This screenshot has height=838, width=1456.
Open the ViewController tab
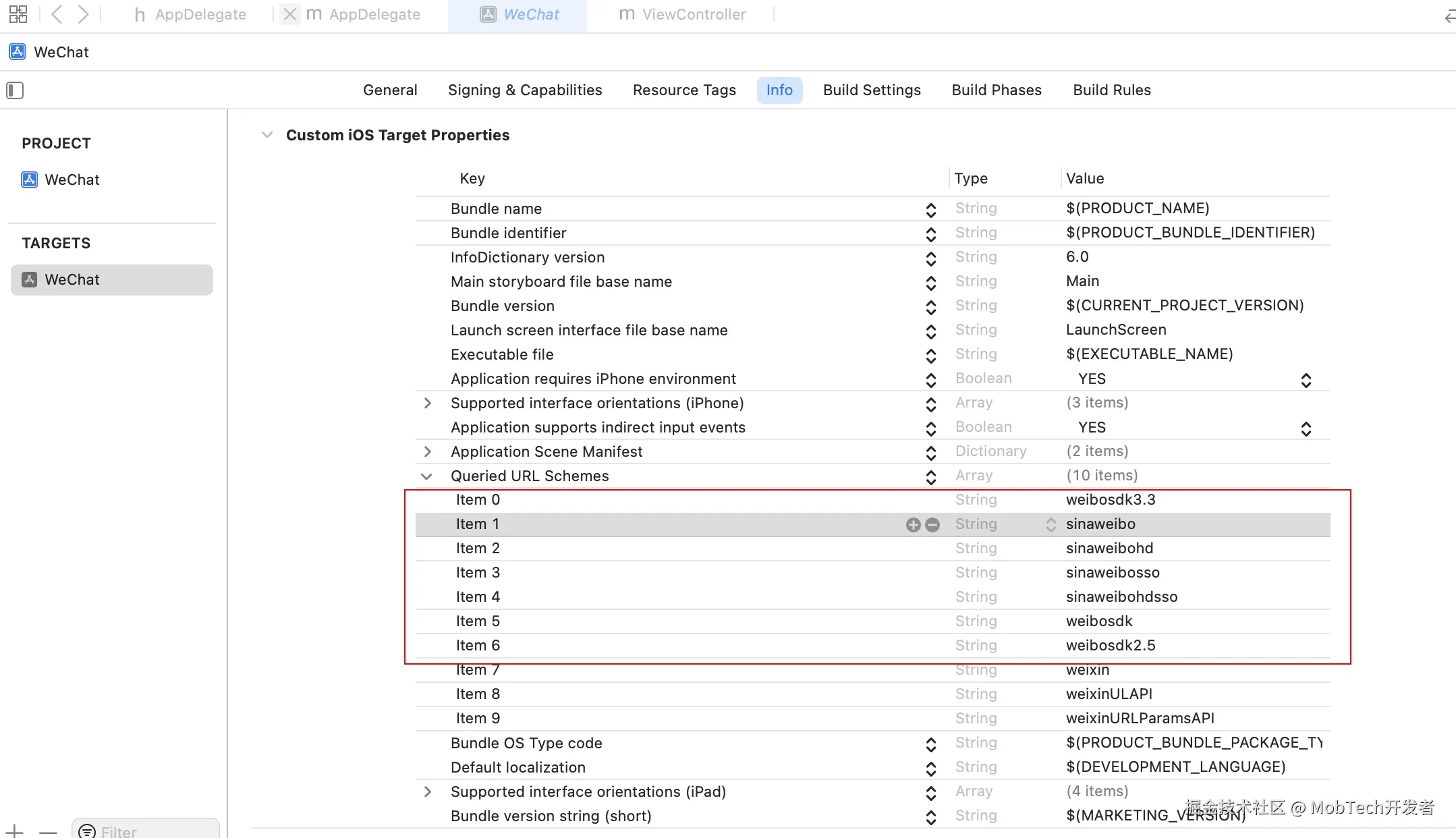tap(682, 14)
